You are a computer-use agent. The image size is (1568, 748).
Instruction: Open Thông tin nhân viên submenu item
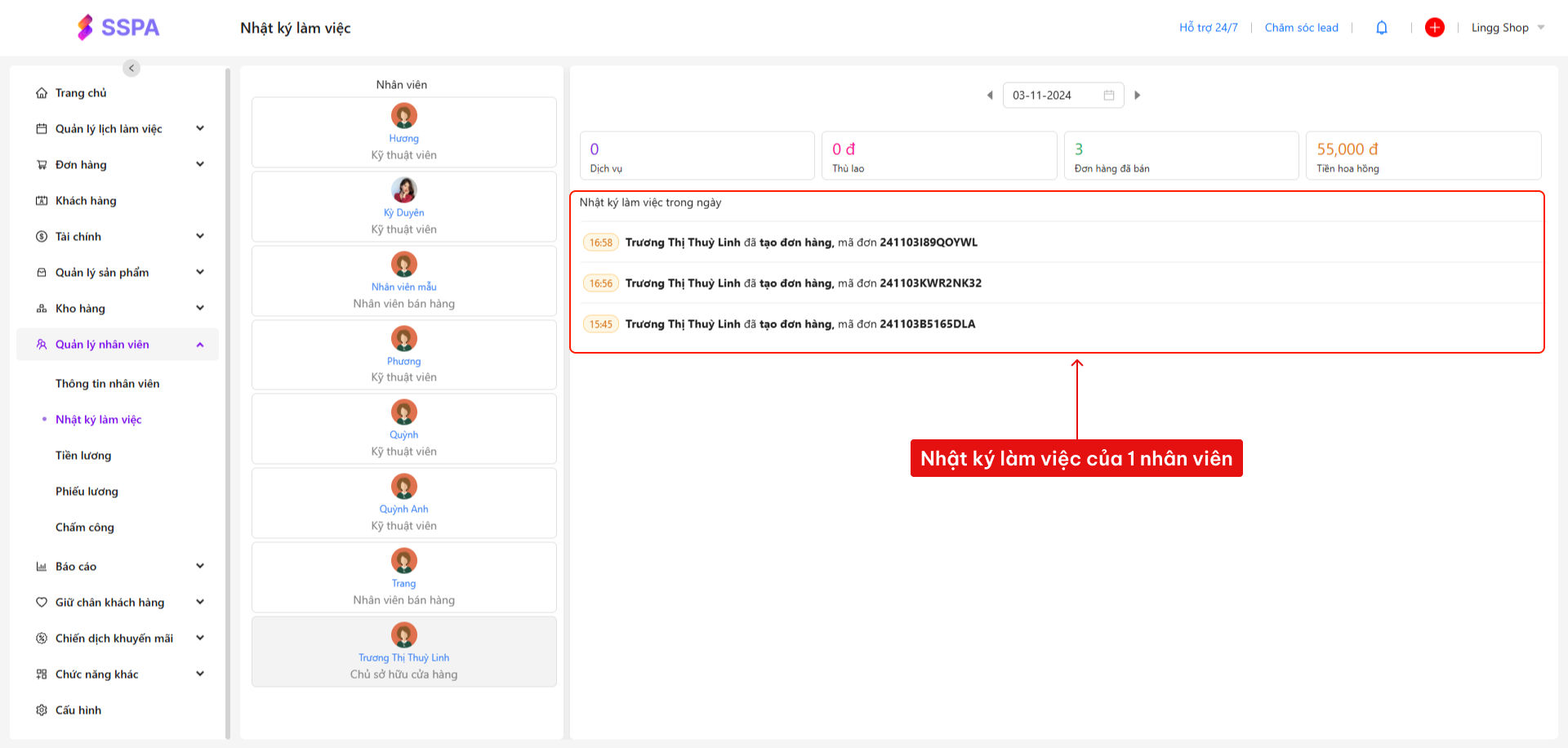point(108,384)
